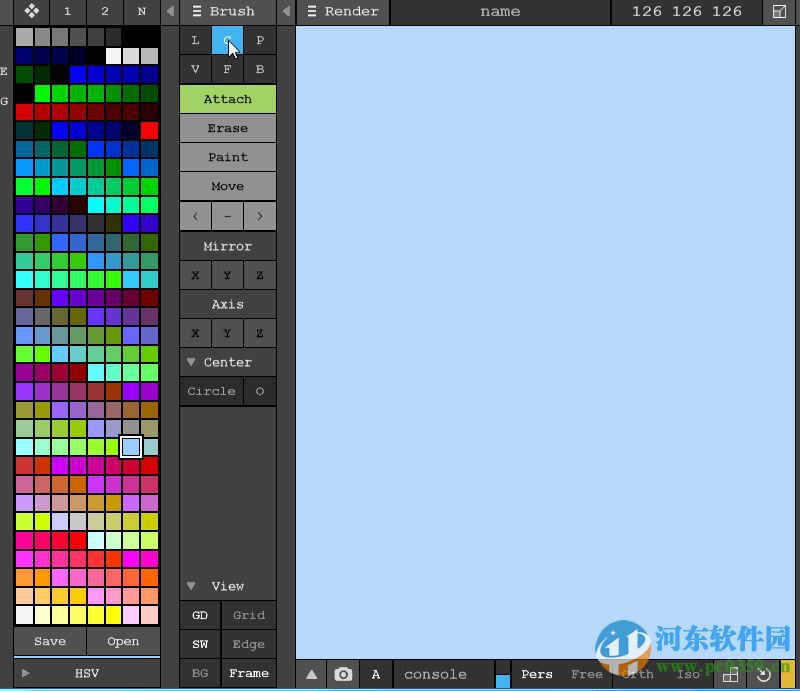Disable the SW shadow toggle
The height and width of the screenshot is (691, 800).
tap(199, 644)
